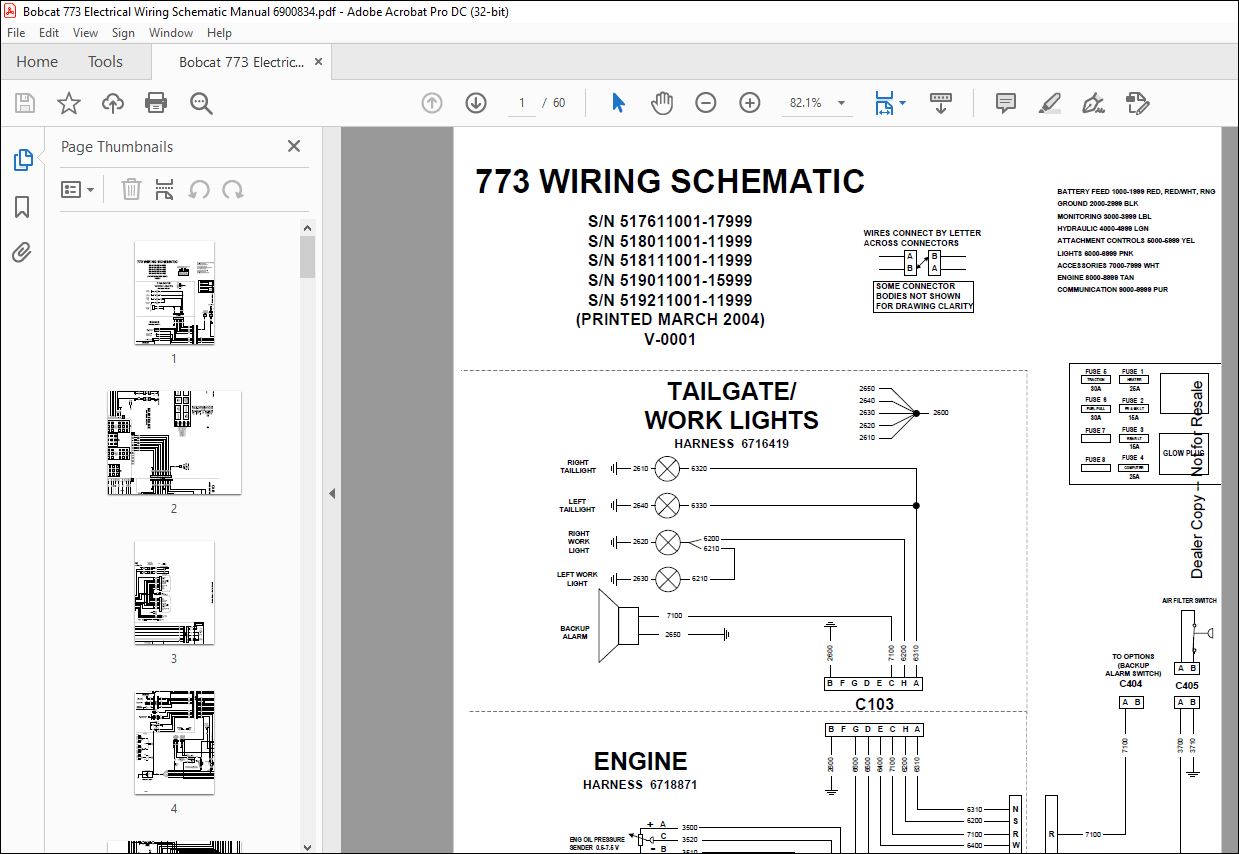This screenshot has width=1239, height=854.
Task: Delete selected pages with the trash icon
Action: (131, 189)
